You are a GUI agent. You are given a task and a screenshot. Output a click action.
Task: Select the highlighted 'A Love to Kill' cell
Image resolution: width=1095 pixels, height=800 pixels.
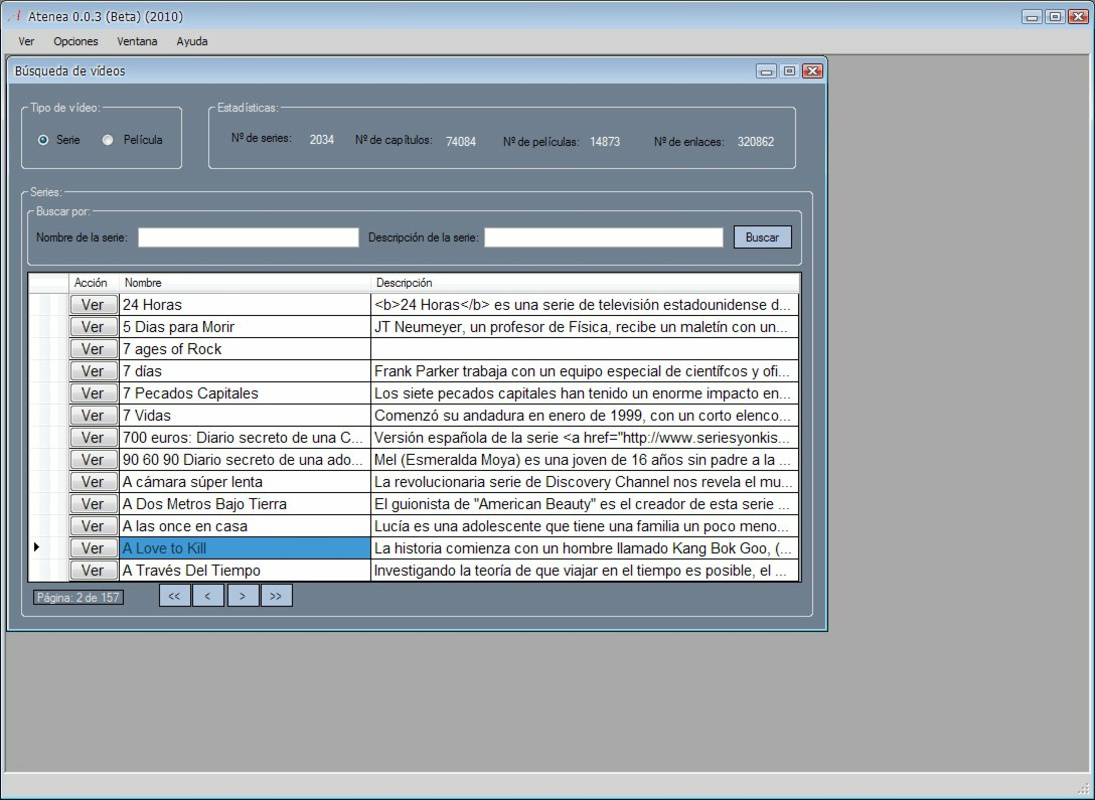tap(244, 548)
